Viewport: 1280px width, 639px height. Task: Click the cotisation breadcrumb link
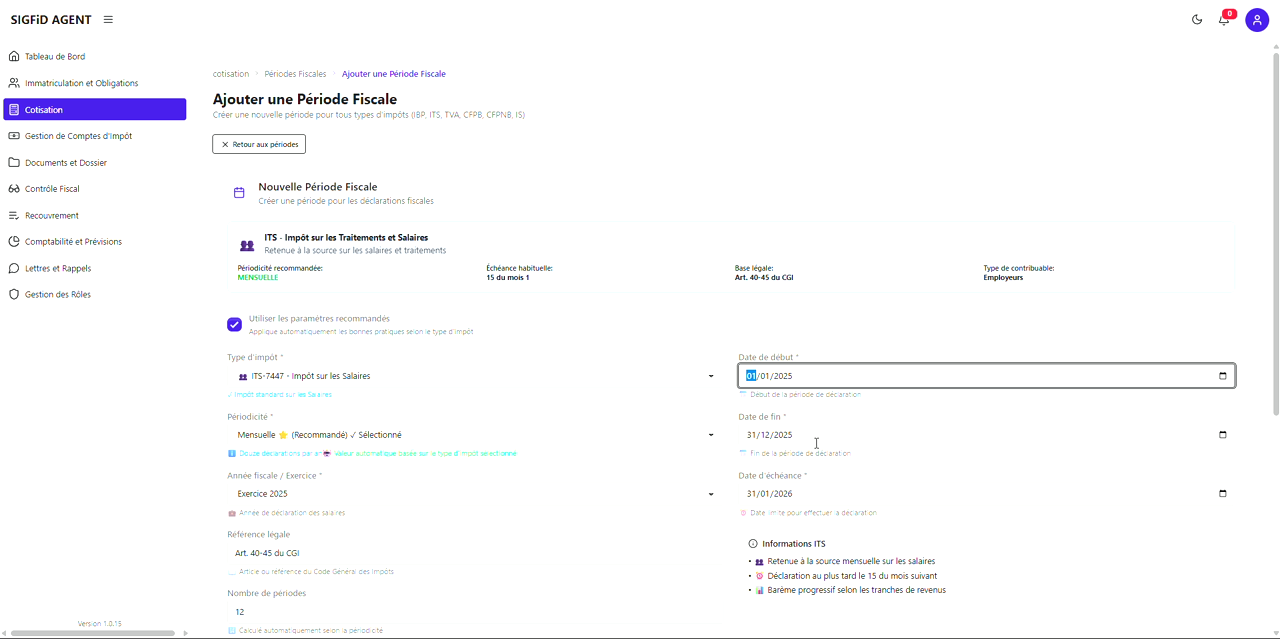(x=231, y=74)
